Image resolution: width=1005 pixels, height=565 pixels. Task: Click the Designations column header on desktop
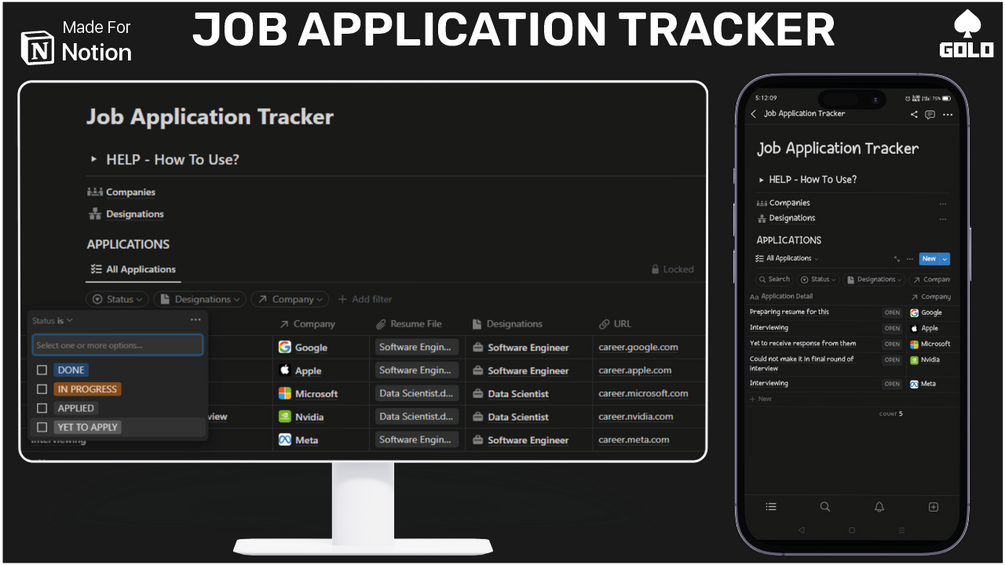pyautogui.click(x=507, y=324)
